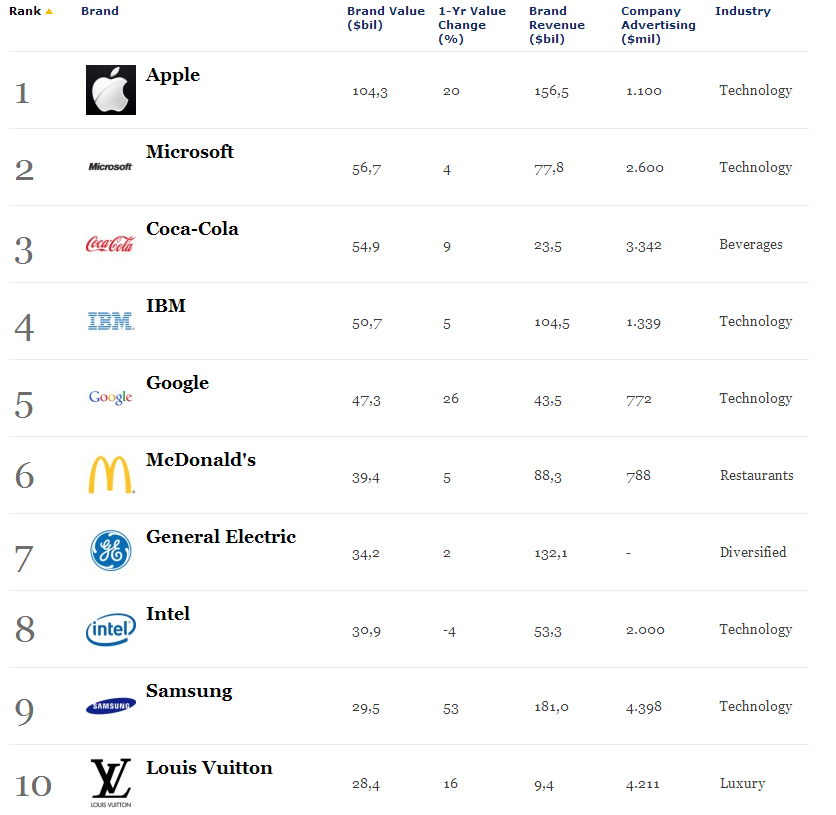Open the Louis Vuitton brand link

coord(209,768)
